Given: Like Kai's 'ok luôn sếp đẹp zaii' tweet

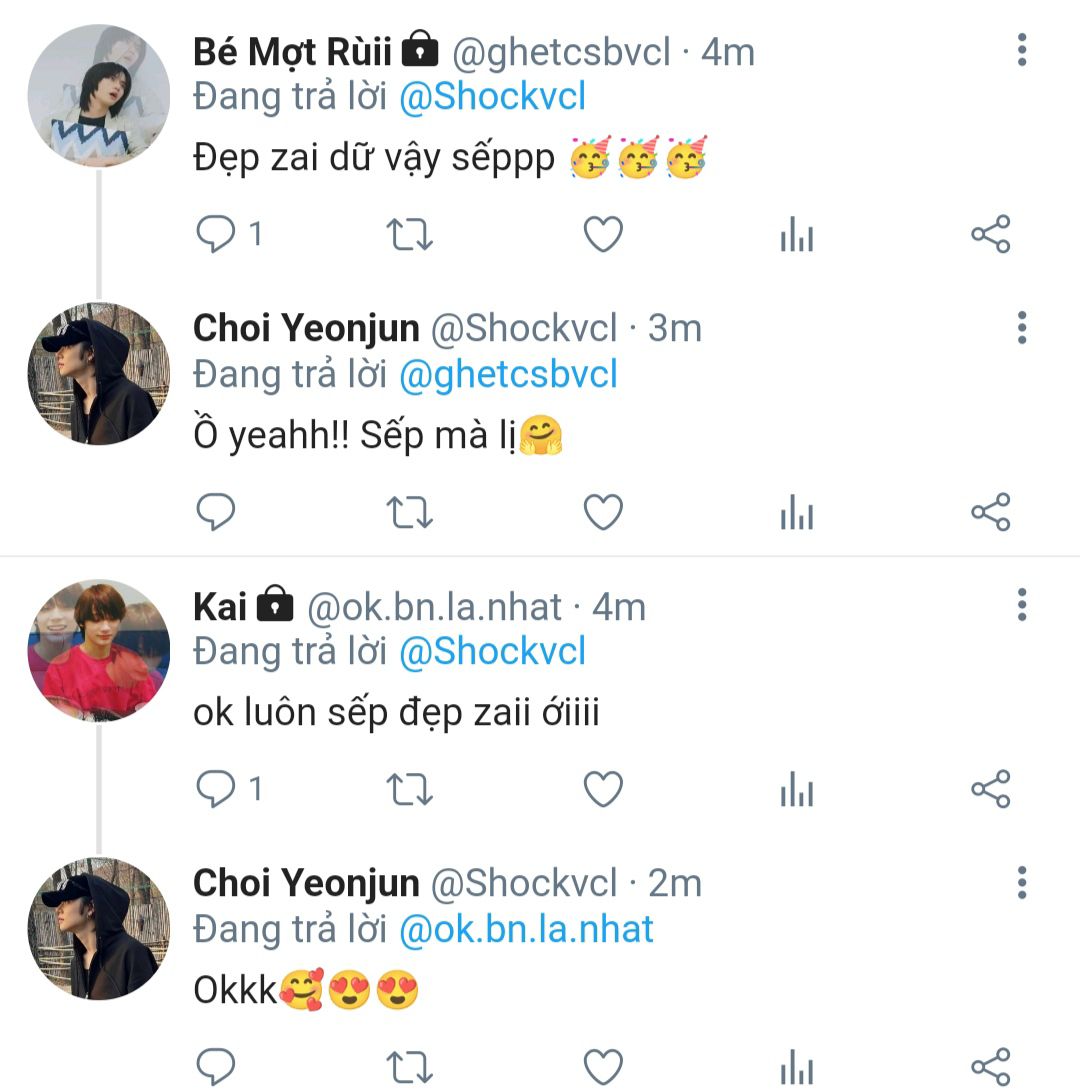Looking at the screenshot, I should coord(603,790).
